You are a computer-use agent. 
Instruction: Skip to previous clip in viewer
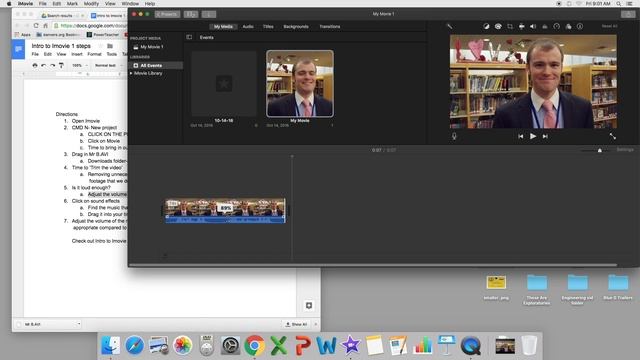pos(521,136)
